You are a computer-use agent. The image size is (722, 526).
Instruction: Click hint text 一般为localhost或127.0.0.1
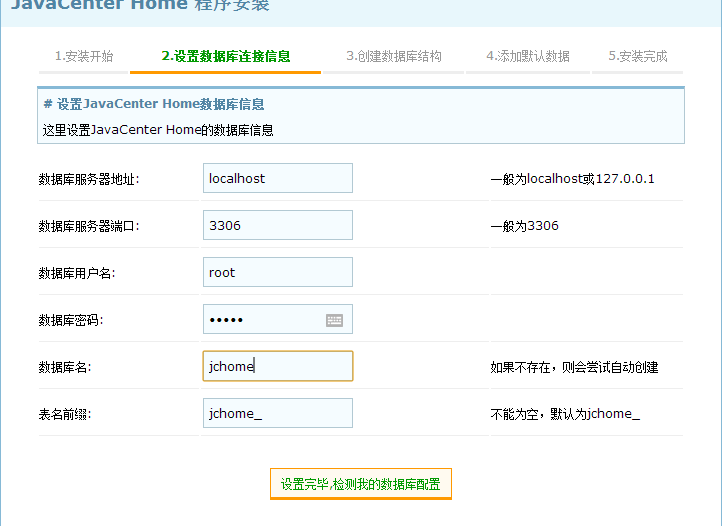coord(572,179)
